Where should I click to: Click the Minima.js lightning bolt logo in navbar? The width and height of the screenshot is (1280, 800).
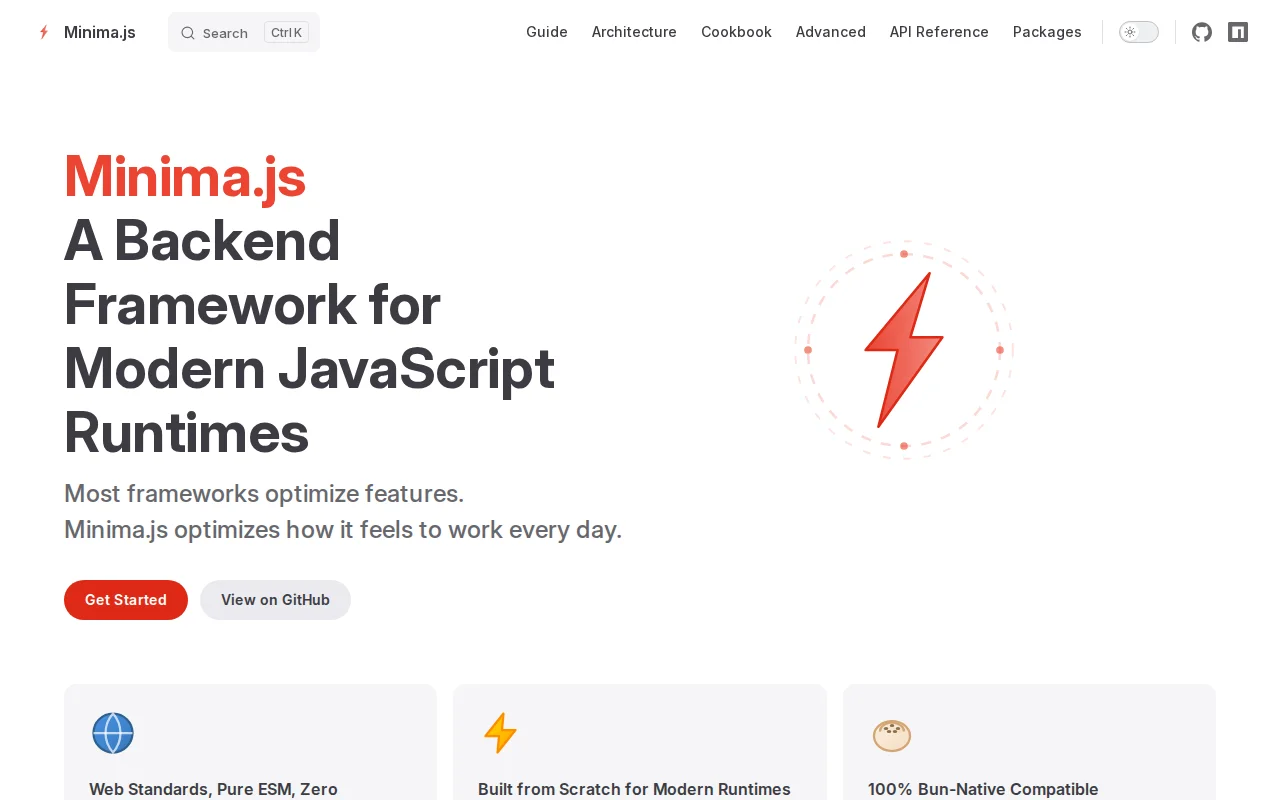[44, 32]
